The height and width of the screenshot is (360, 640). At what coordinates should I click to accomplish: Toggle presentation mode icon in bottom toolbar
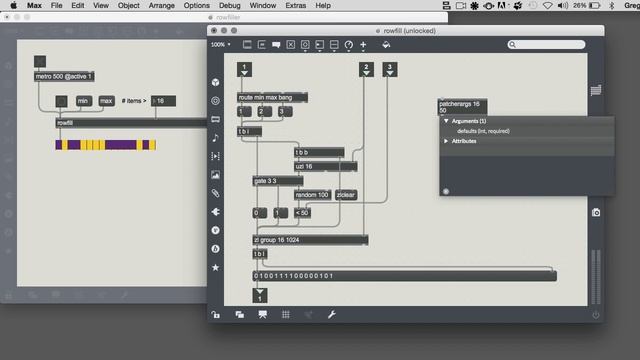tap(262, 314)
